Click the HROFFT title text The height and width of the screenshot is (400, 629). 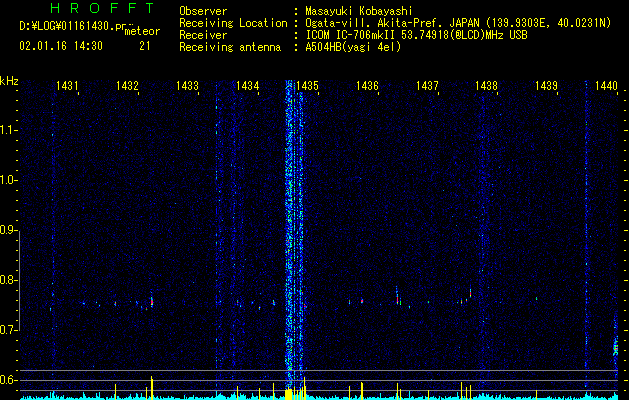pyautogui.click(x=103, y=8)
